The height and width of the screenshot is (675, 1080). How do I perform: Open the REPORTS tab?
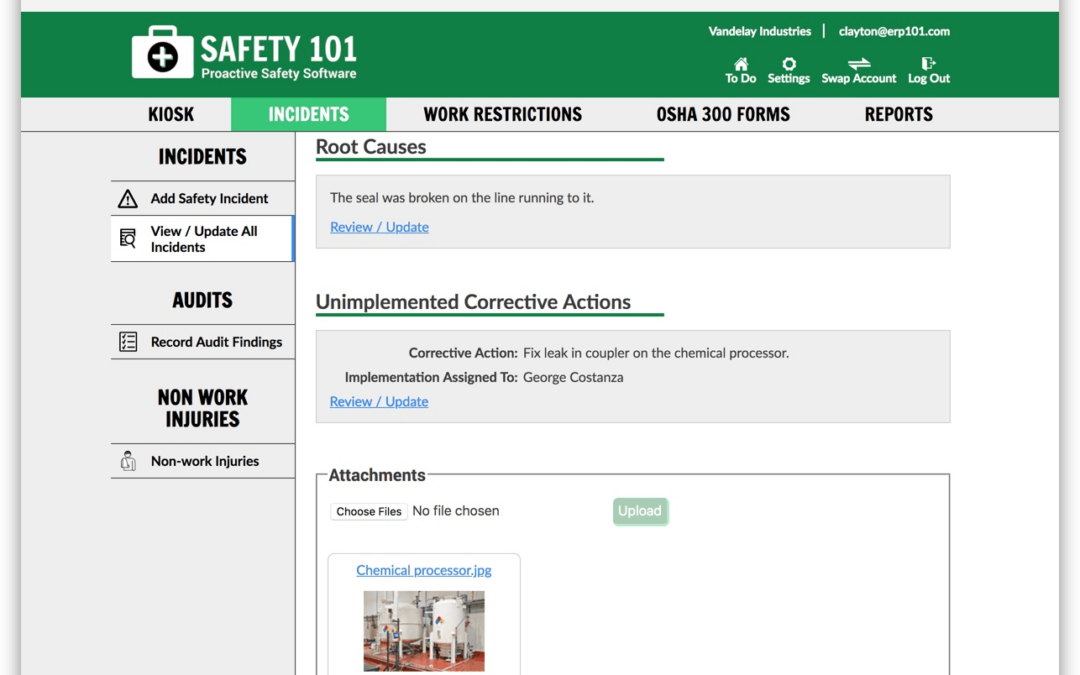coord(899,114)
